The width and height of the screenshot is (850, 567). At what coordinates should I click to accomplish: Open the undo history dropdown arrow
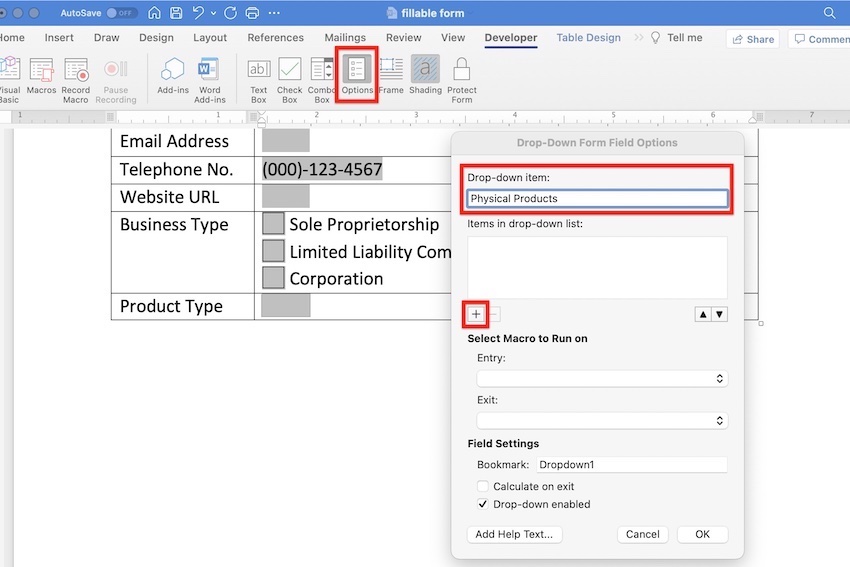tap(215, 14)
